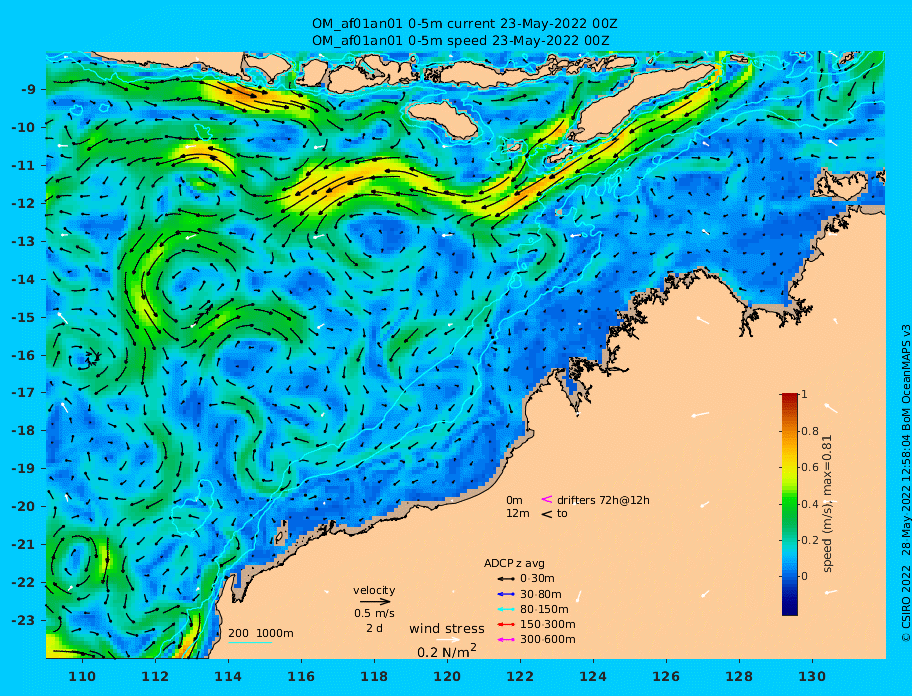Click the colorbar tick value 0.6
912x696 pixels.
(810, 467)
